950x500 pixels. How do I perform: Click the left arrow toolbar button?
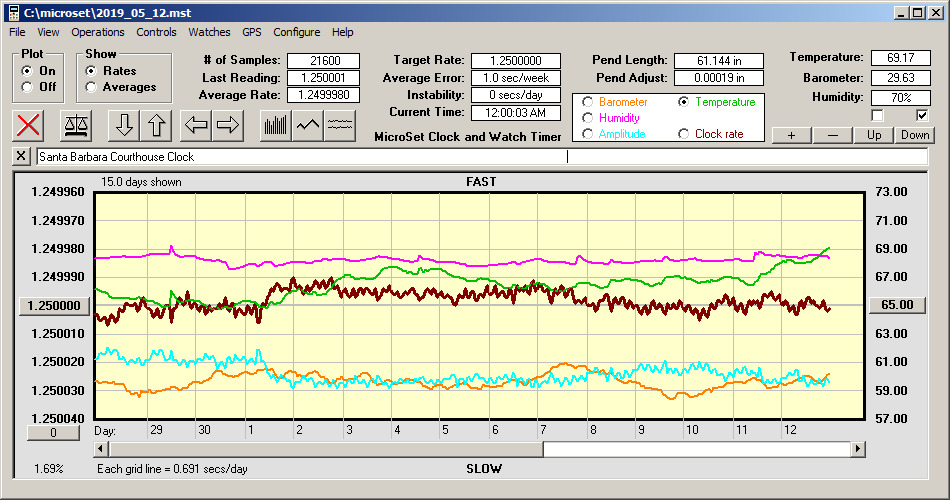coord(196,125)
